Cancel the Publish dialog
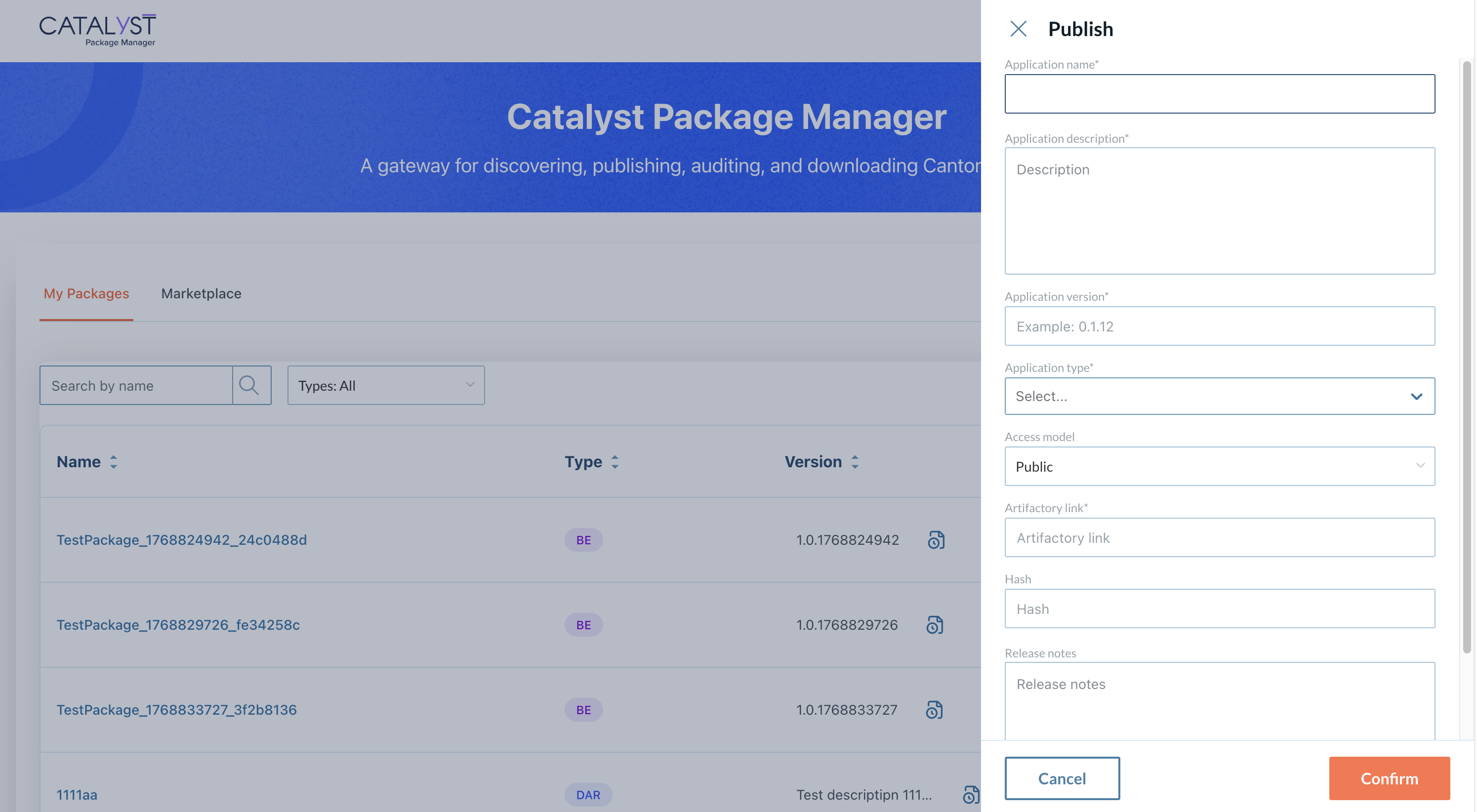This screenshot has width=1477, height=812. pos(1062,778)
